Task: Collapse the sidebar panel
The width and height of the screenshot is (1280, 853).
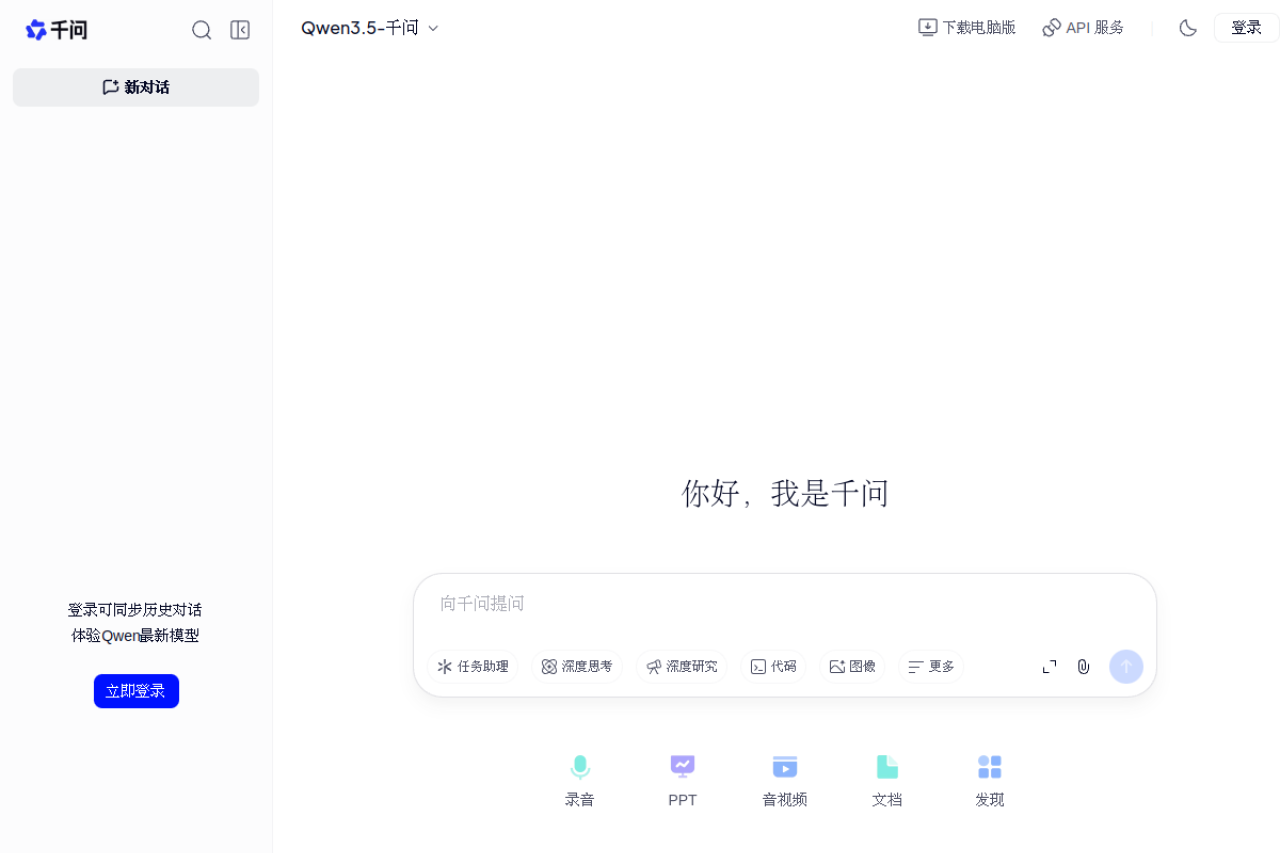Action: point(240,30)
